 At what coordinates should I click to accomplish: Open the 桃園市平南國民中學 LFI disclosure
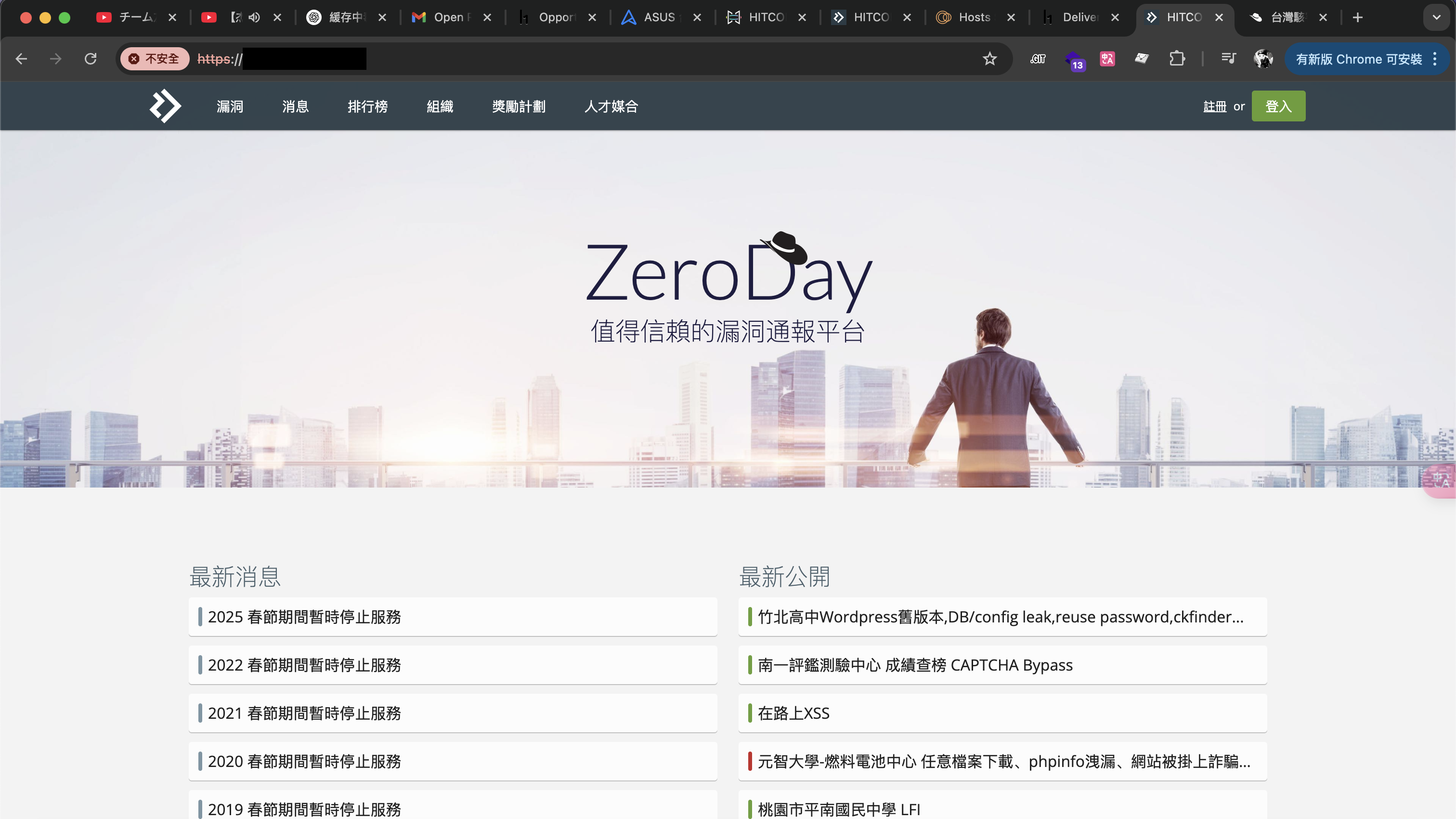[x=1003, y=806]
